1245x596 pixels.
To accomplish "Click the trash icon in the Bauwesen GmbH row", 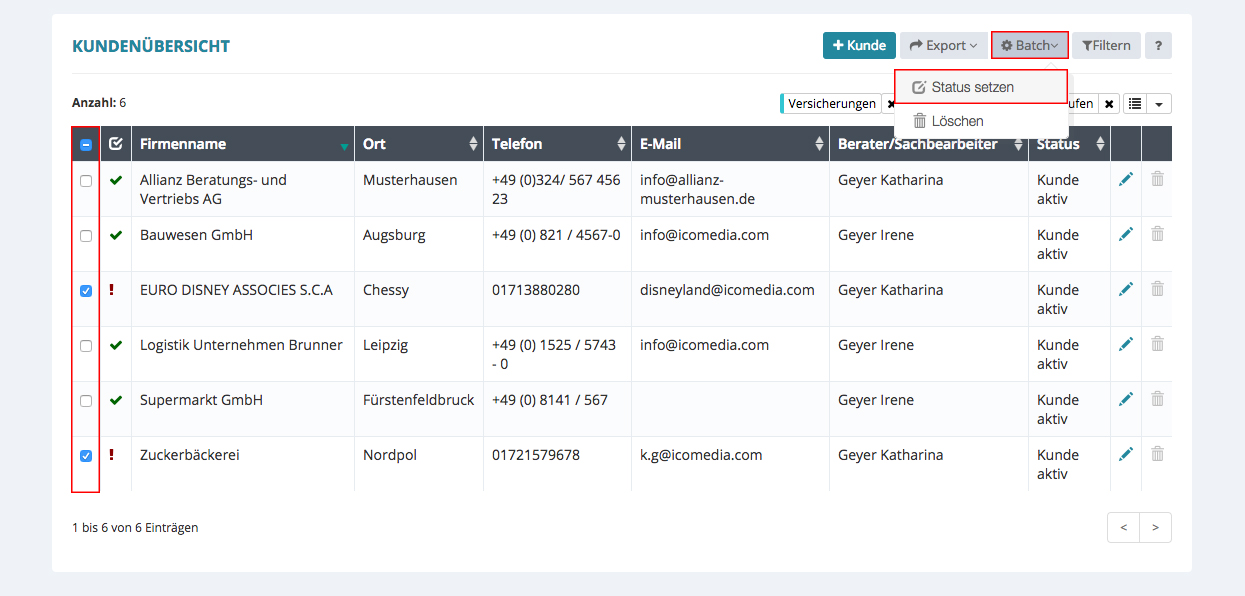I will coord(1157,234).
